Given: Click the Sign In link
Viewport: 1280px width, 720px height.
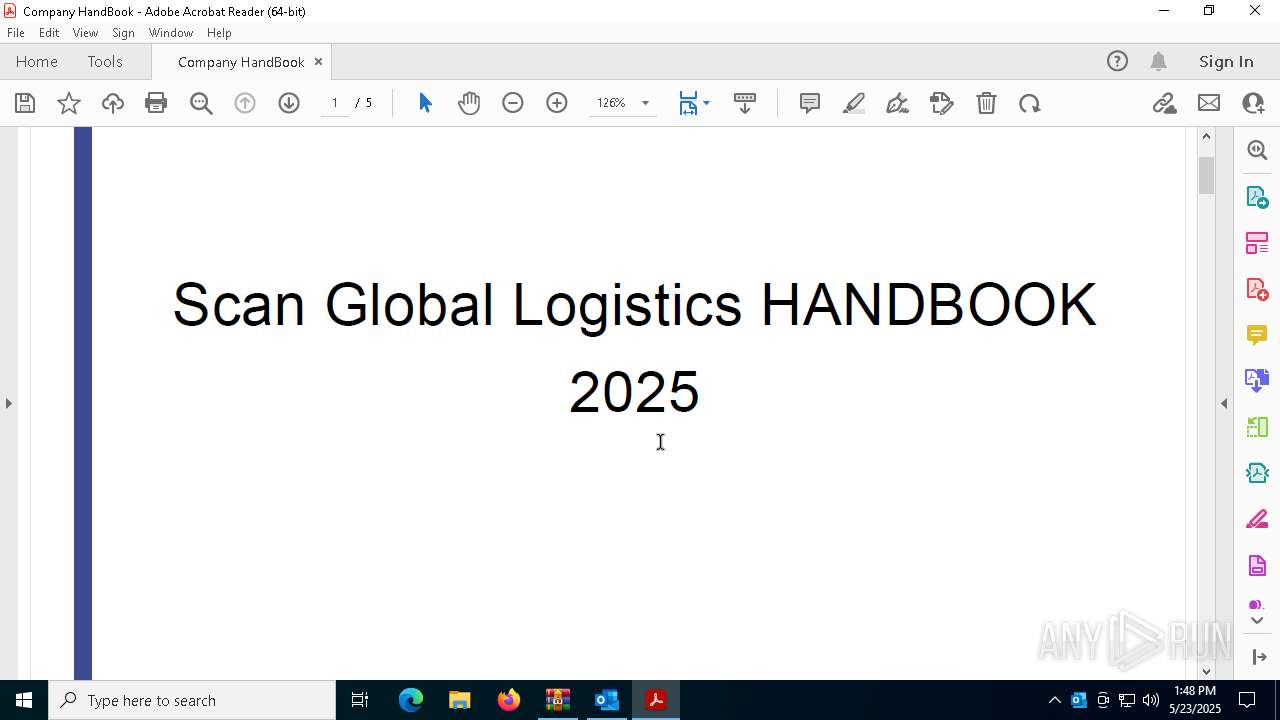Looking at the screenshot, I should tap(1226, 61).
